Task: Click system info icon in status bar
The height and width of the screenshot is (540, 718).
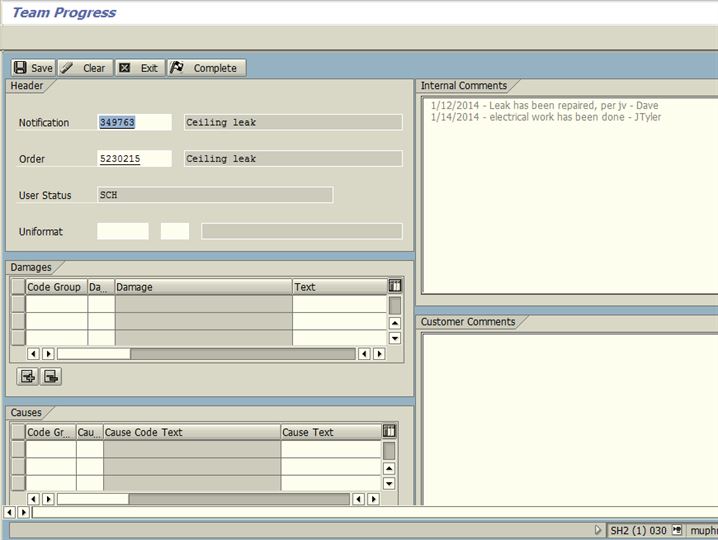Action: tap(677, 530)
